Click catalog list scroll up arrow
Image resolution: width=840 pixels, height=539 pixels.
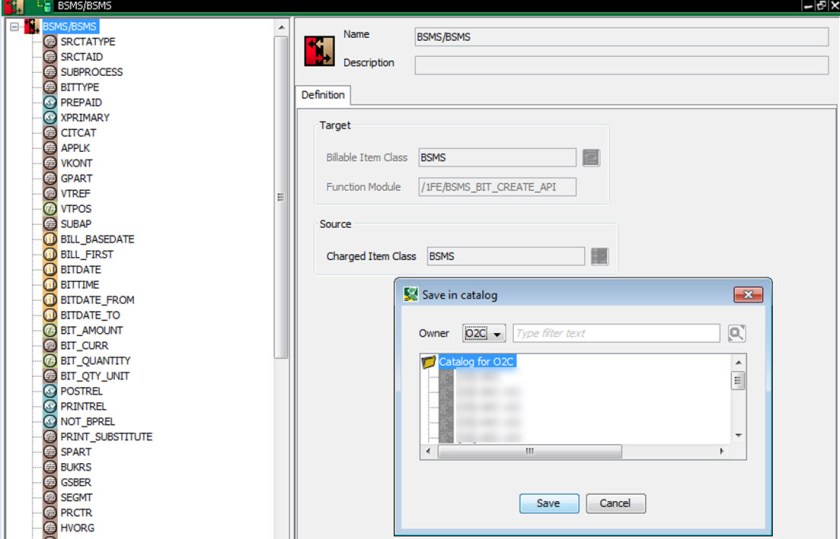coord(738,363)
